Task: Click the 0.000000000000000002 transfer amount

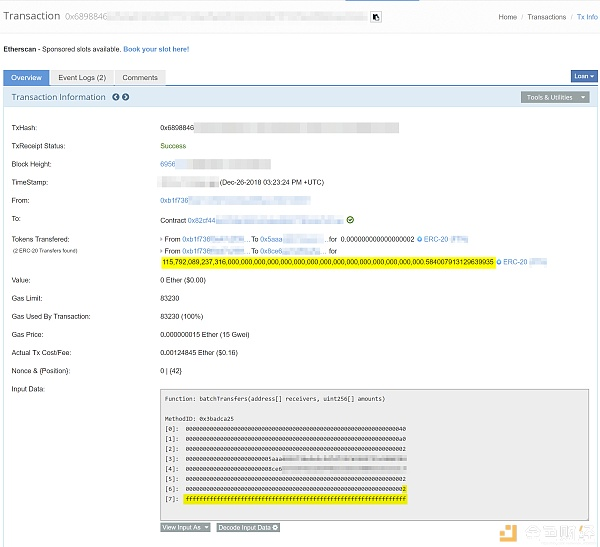Action: 377,239
